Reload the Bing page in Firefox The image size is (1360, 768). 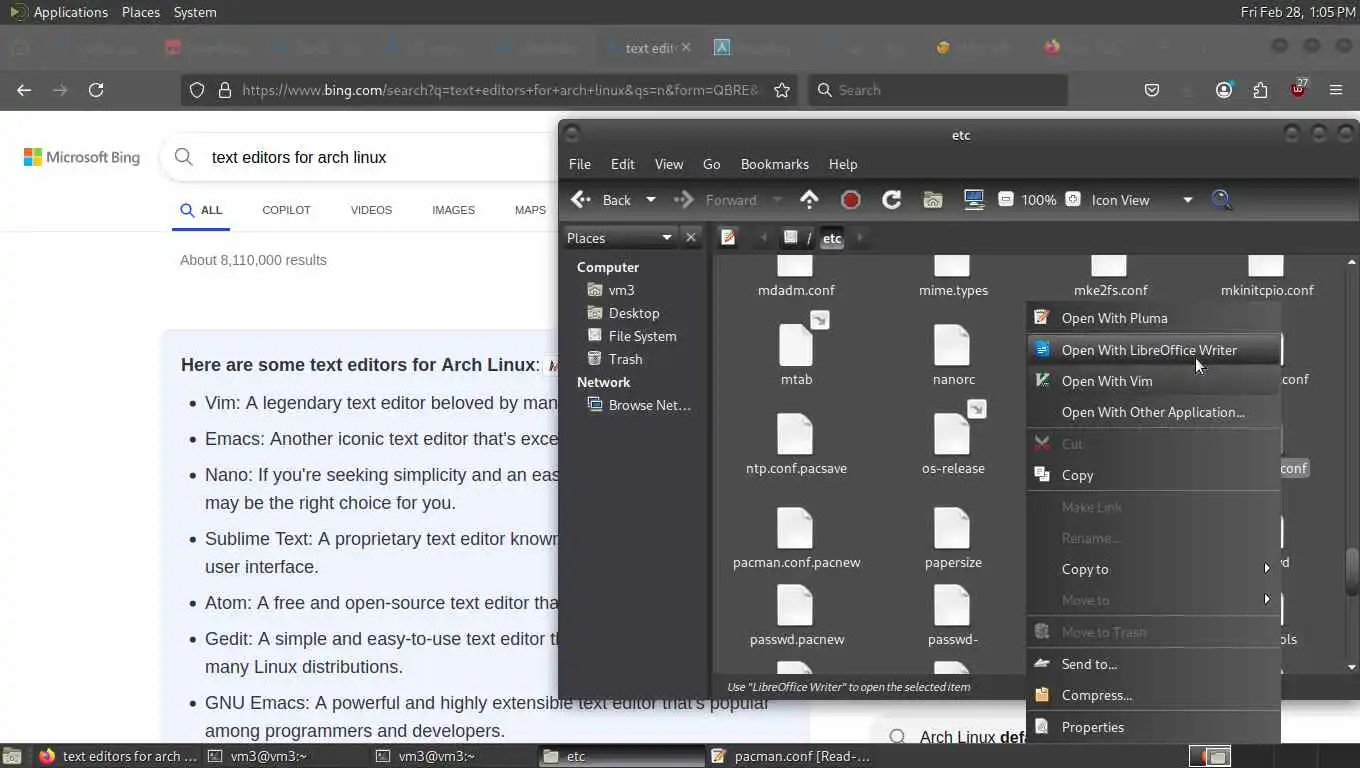click(x=96, y=90)
